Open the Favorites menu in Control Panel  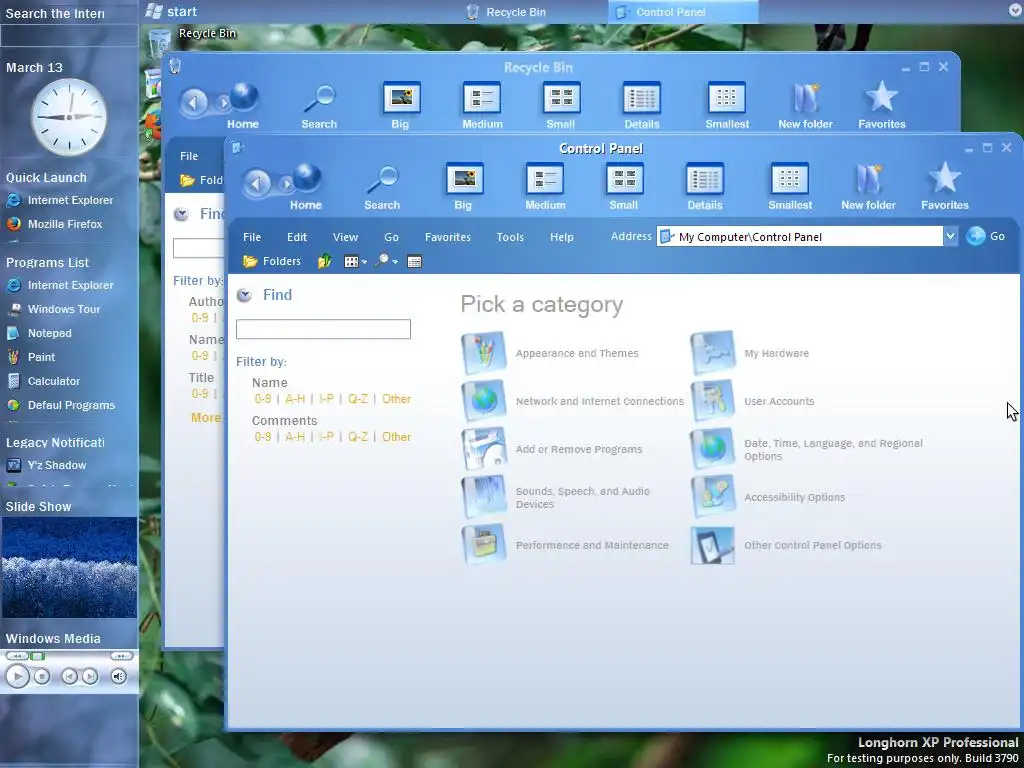tap(448, 237)
